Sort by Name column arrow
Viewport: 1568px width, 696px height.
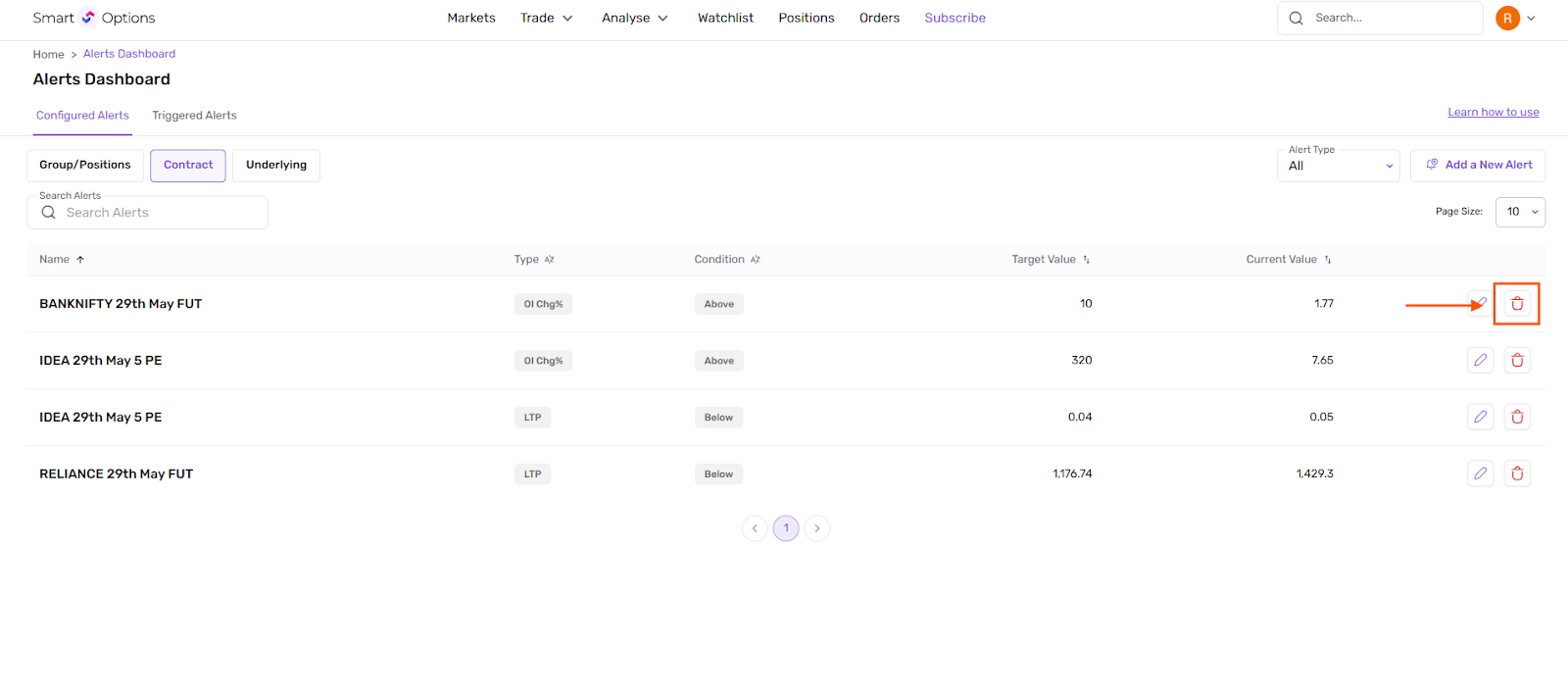[x=80, y=260]
